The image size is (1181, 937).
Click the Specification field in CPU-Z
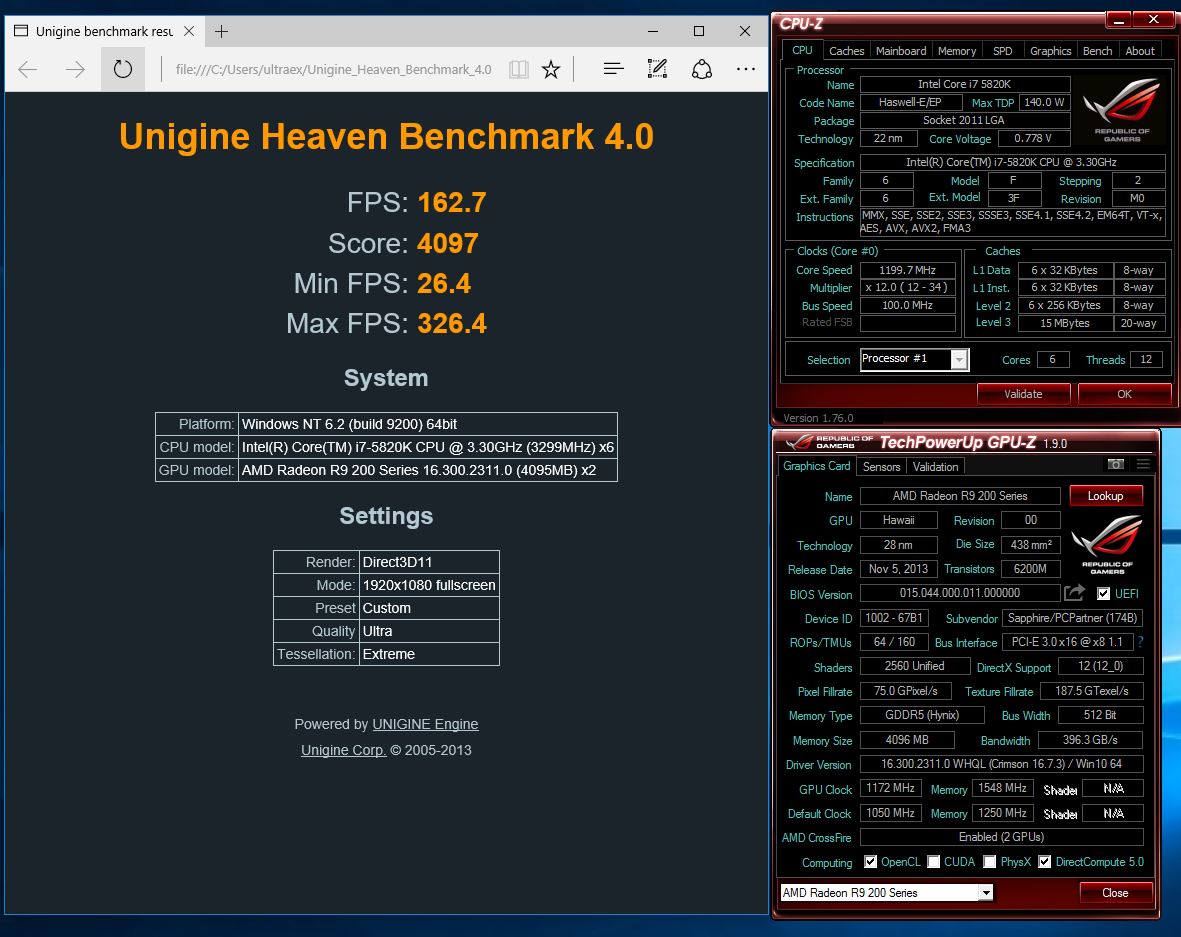pyautogui.click(x=1011, y=162)
